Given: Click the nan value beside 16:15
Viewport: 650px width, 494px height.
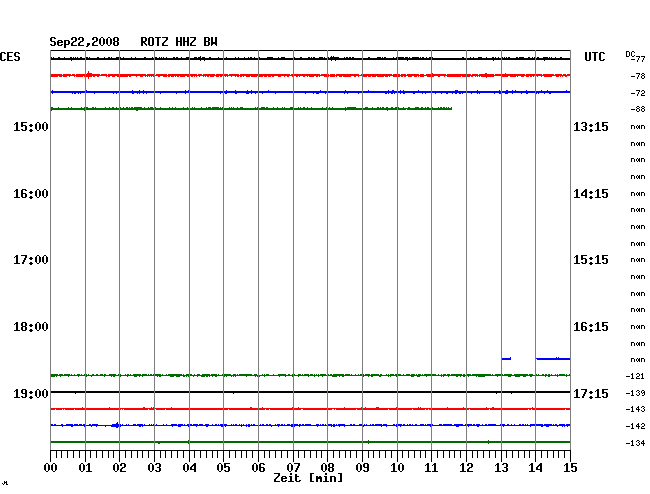Looking at the screenshot, I should point(638,327).
